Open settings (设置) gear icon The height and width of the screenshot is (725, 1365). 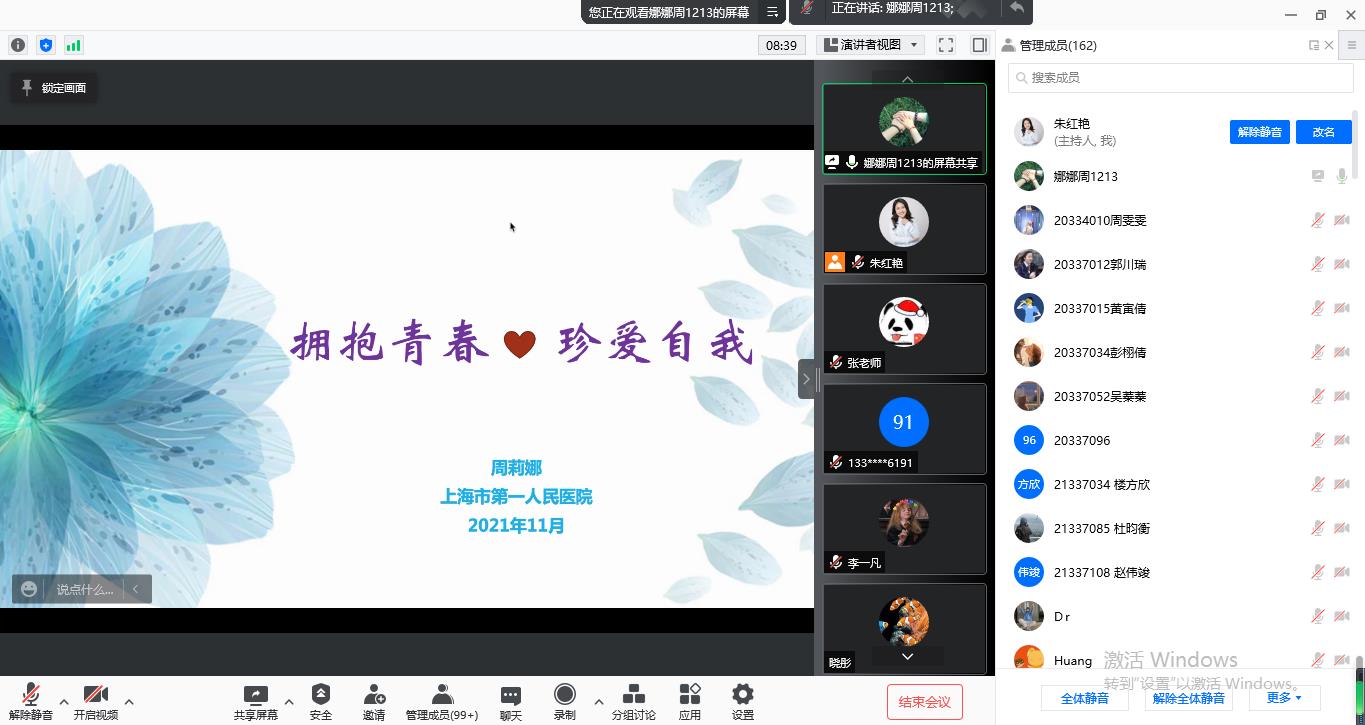click(x=742, y=701)
